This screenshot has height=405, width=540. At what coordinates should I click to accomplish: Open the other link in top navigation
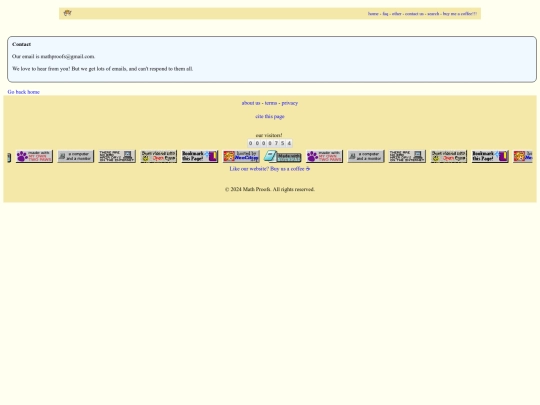click(x=397, y=14)
